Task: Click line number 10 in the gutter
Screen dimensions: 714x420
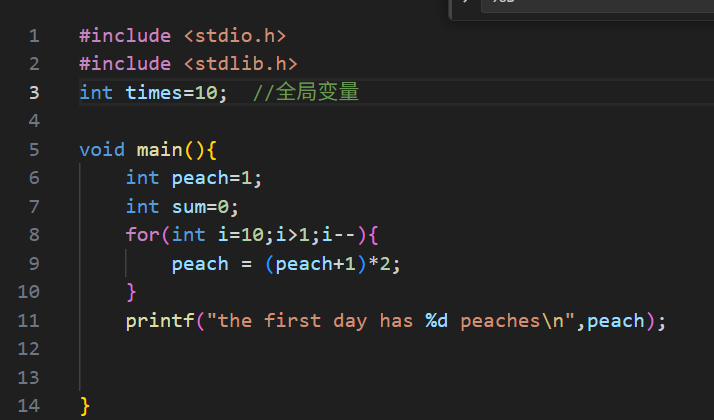Action: pos(29,292)
